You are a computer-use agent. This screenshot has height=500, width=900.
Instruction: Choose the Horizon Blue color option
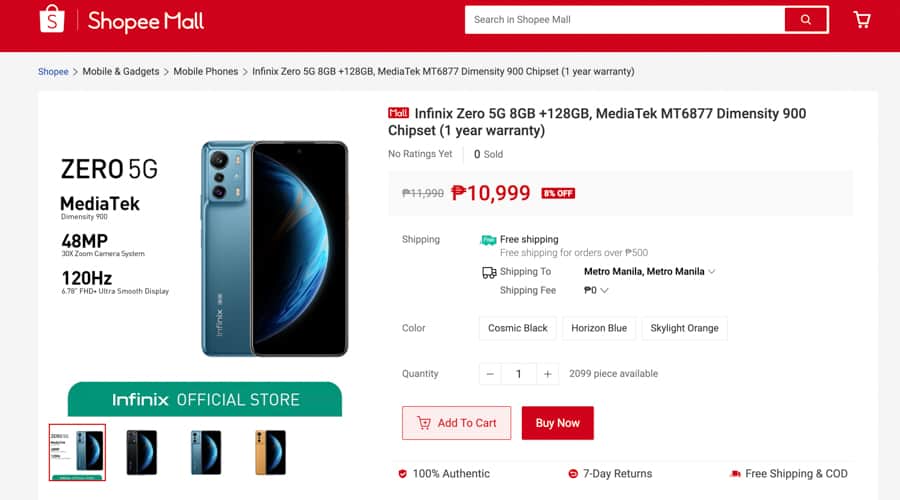tap(599, 328)
